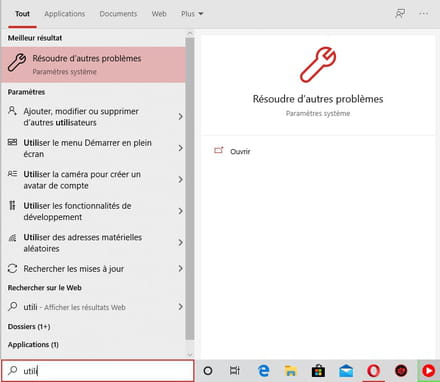Click scroll up arrow of results list
The width and height of the screenshot is (440, 382).
coord(190,34)
